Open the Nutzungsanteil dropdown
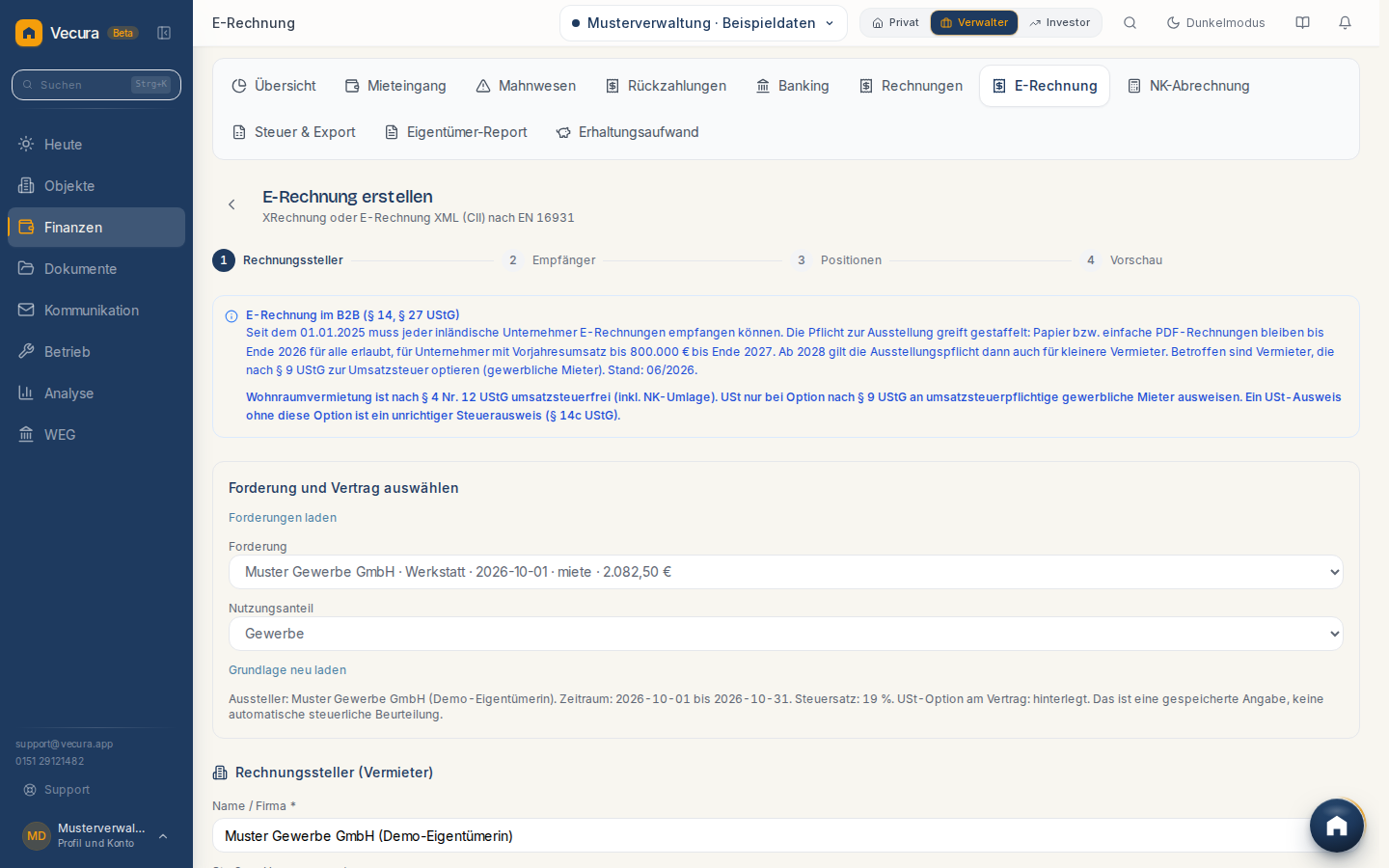The image size is (1389, 868). tap(786, 634)
